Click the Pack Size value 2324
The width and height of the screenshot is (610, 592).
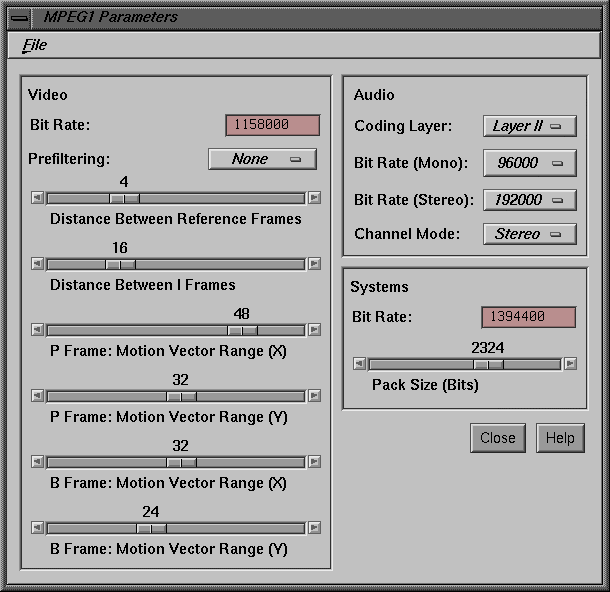(488, 348)
